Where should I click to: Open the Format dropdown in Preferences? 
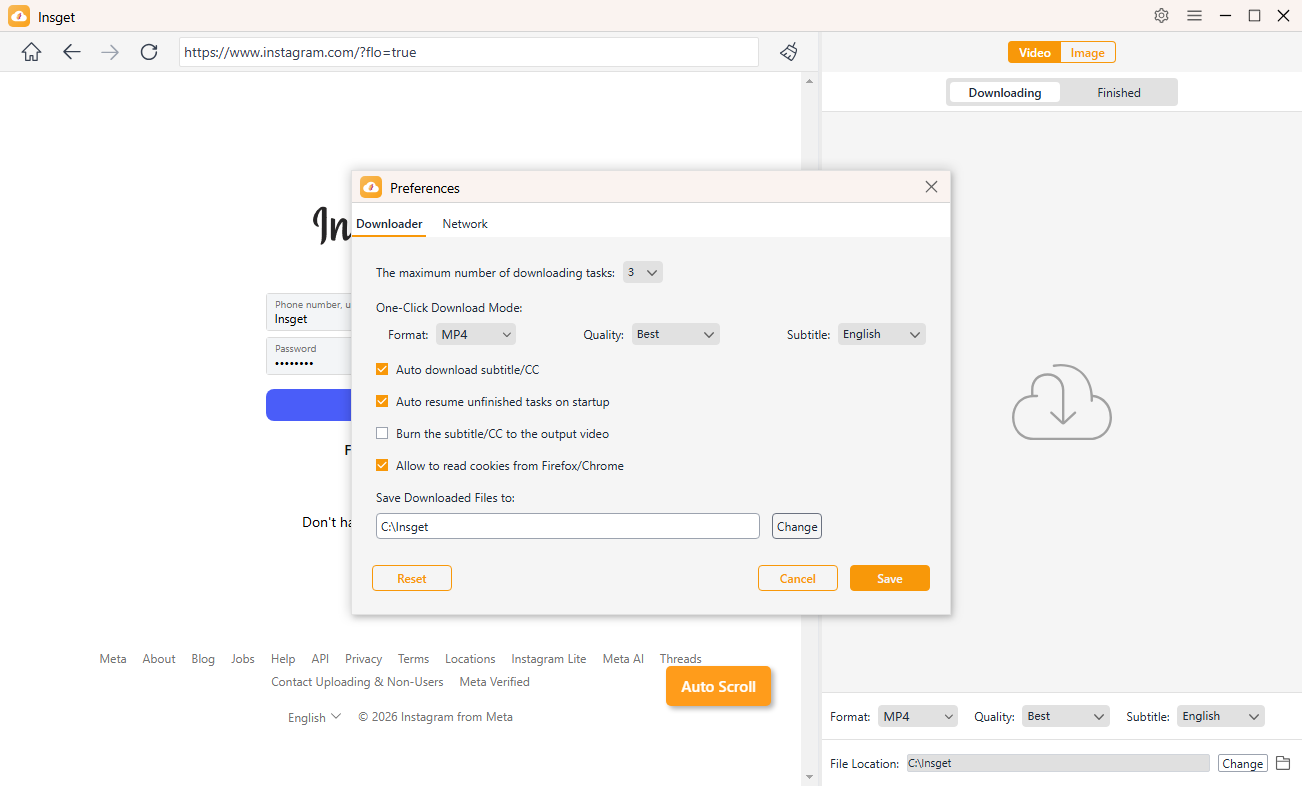click(476, 335)
